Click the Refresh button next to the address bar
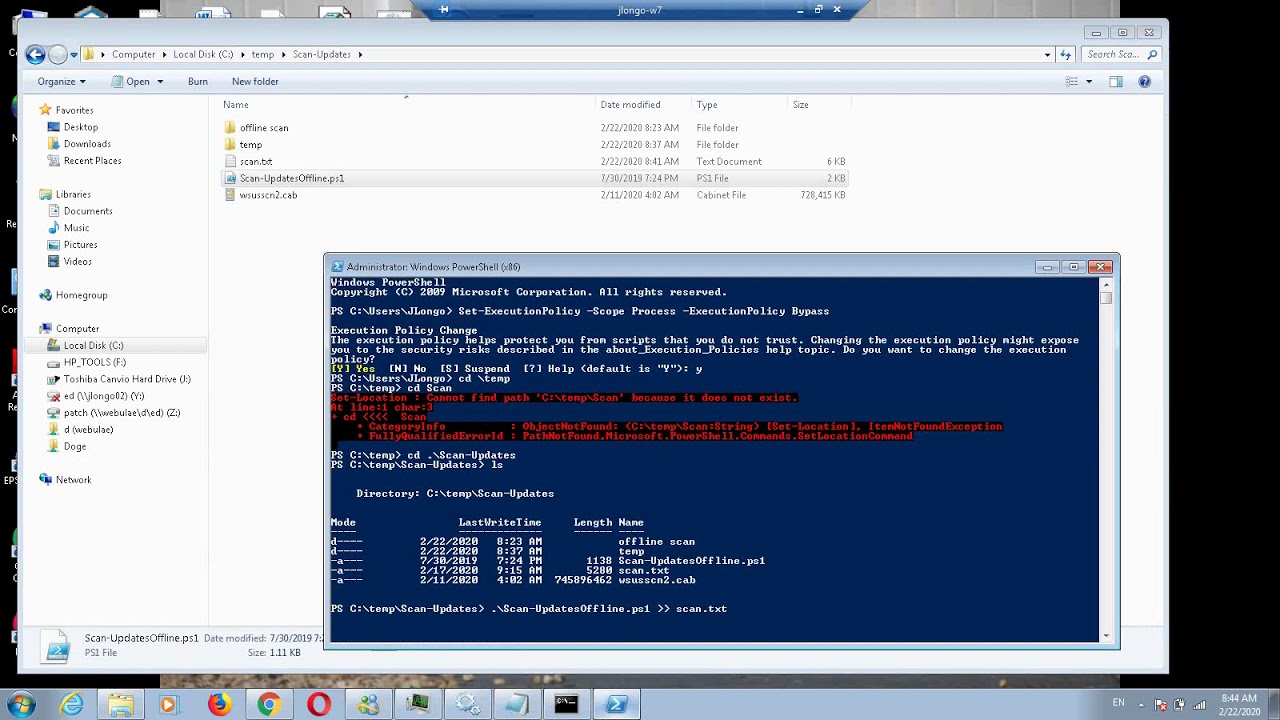1280x720 pixels. (x=1066, y=55)
